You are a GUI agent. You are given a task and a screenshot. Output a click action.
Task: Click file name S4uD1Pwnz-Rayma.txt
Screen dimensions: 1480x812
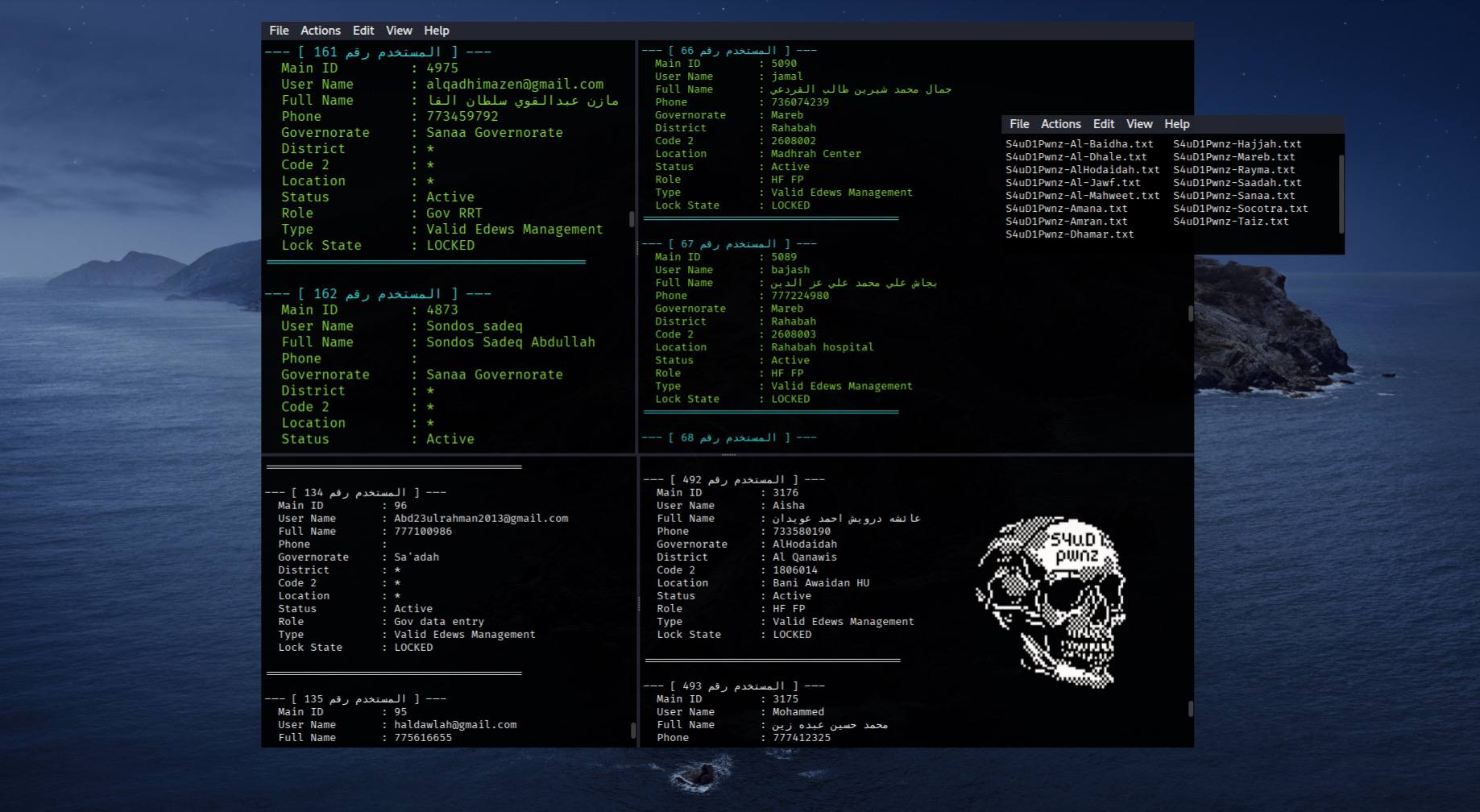pyautogui.click(x=1234, y=170)
